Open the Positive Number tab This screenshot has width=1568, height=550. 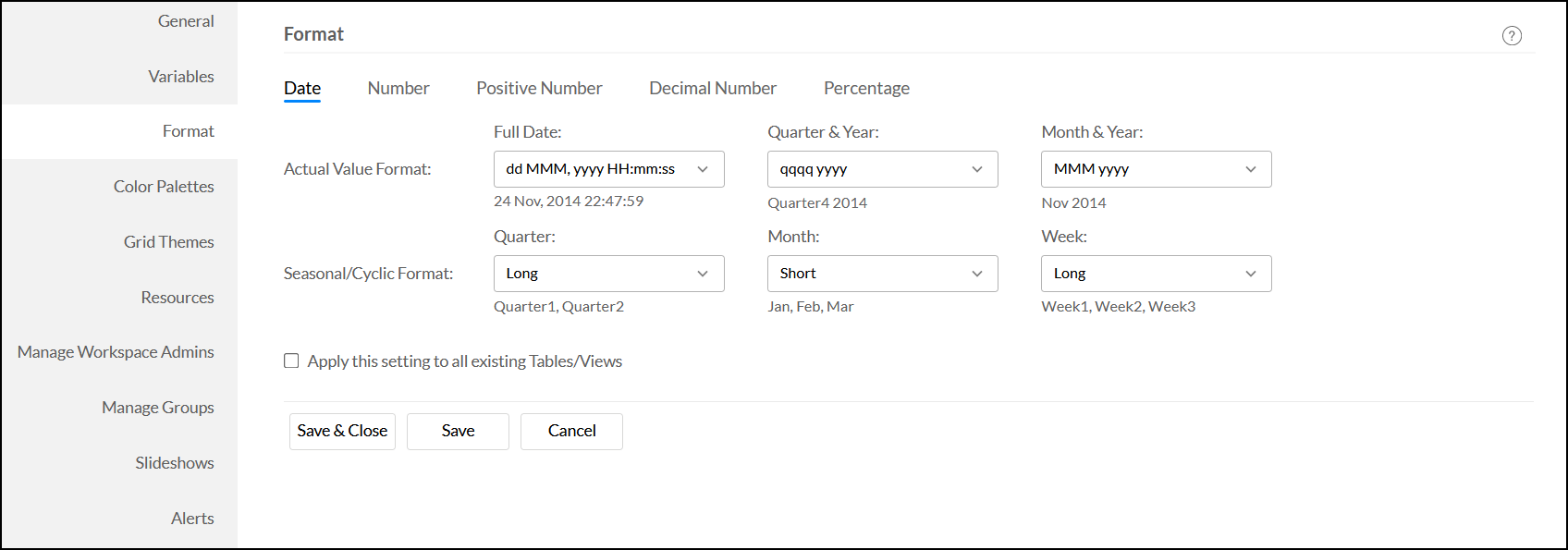pyautogui.click(x=539, y=89)
